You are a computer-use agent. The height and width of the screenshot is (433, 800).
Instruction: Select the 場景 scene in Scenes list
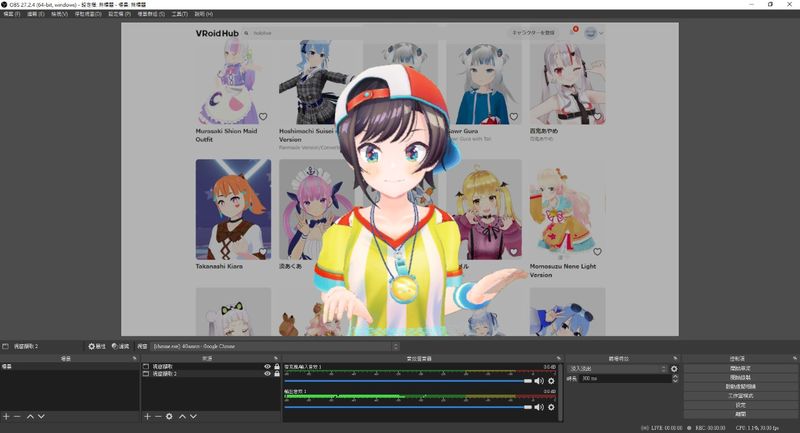pos(69,367)
